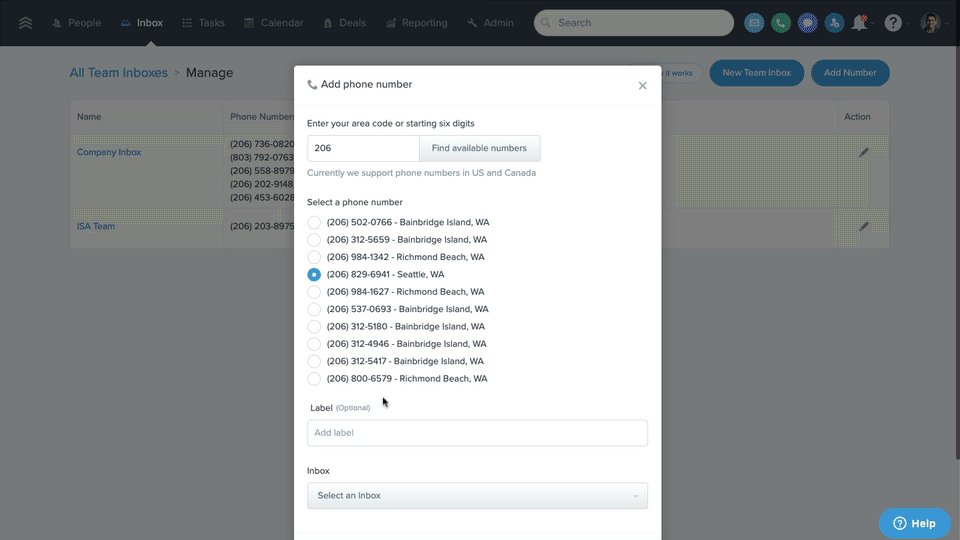Select (206) 312-5417 Bainbridge Island radio
This screenshot has height=540, width=960.
(314, 361)
